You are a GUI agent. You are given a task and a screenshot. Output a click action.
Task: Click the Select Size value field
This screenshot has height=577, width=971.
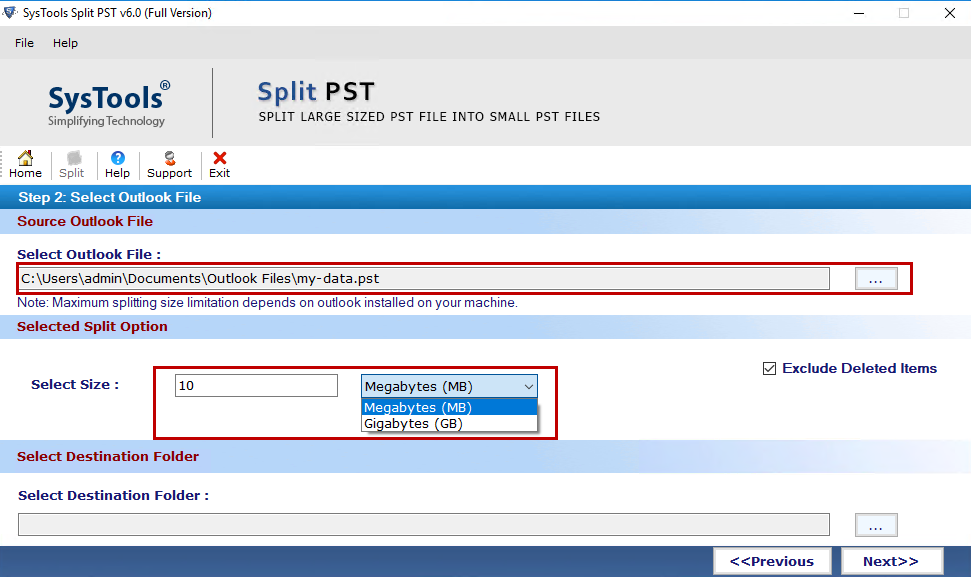[x=256, y=386]
